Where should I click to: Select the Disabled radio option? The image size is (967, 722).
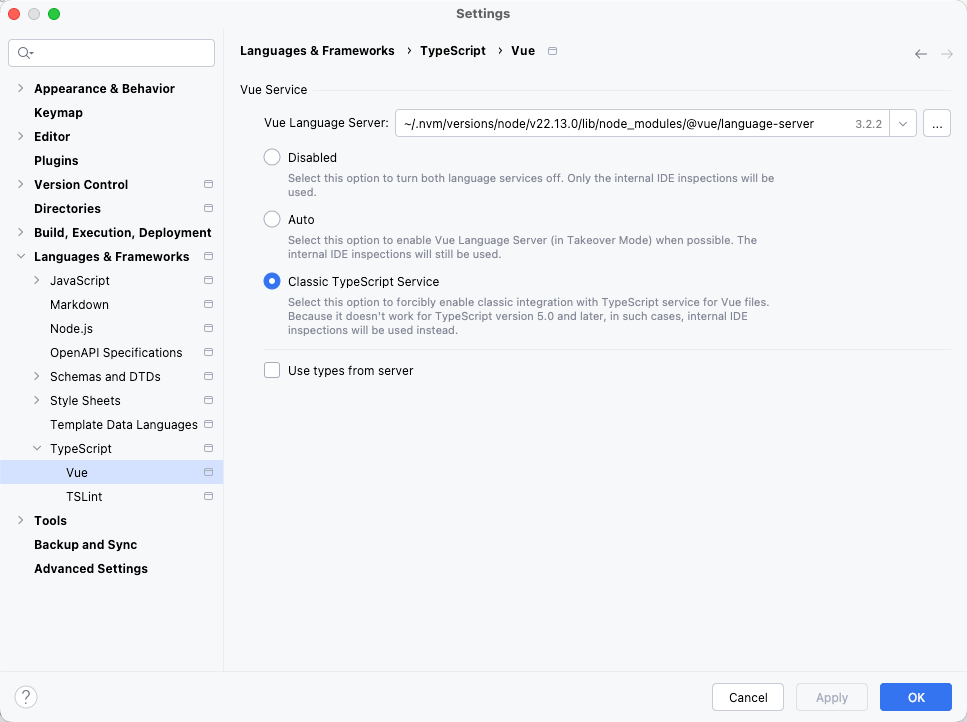click(x=272, y=157)
